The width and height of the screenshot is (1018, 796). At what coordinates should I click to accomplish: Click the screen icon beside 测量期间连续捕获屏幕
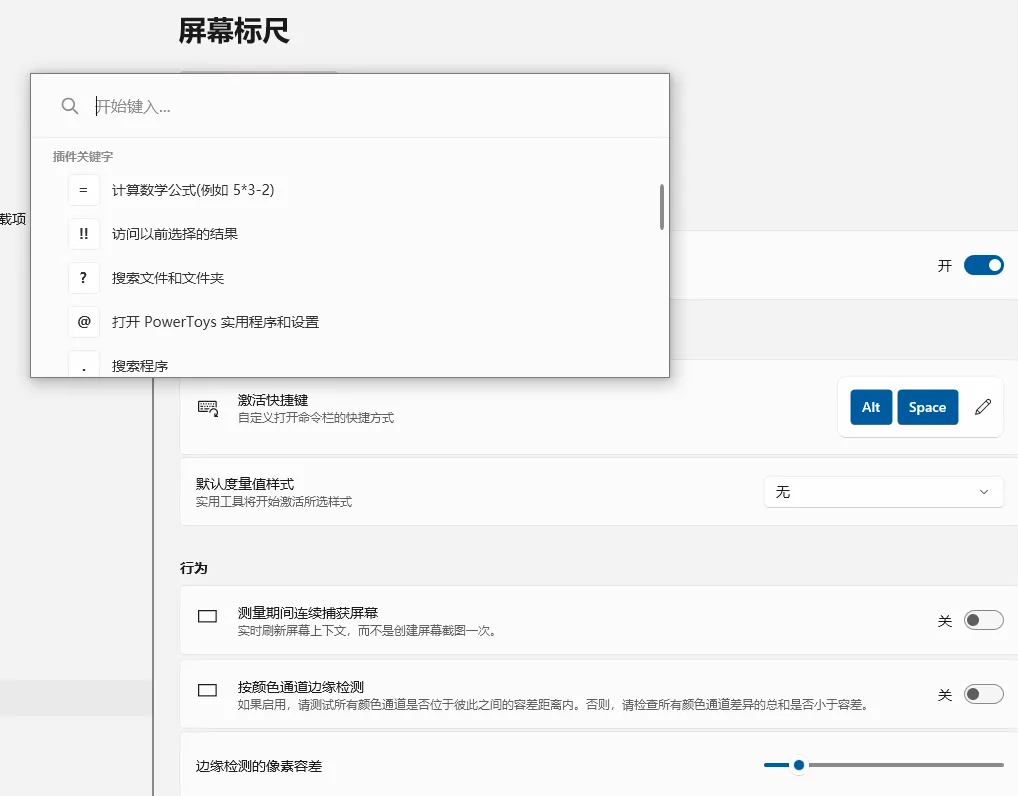(207, 616)
